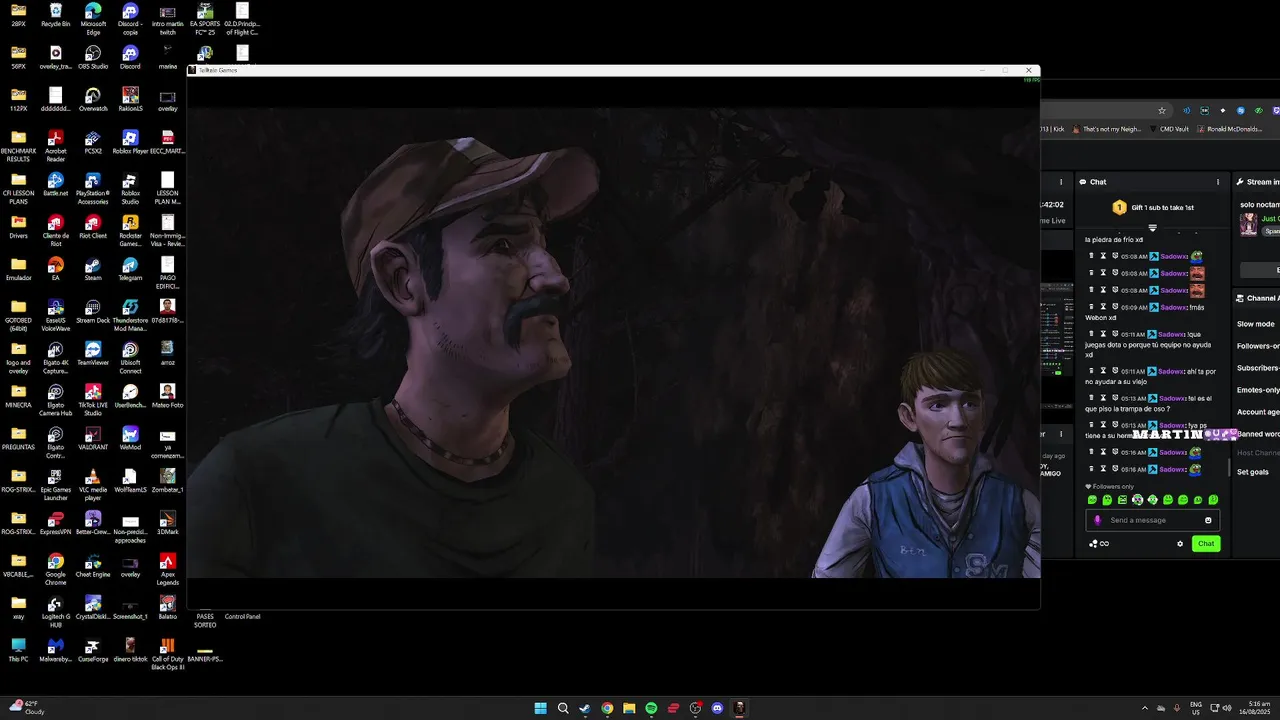Open the Recycle Bin desktop icon
Screen dimensions: 1280x720
click(55, 15)
